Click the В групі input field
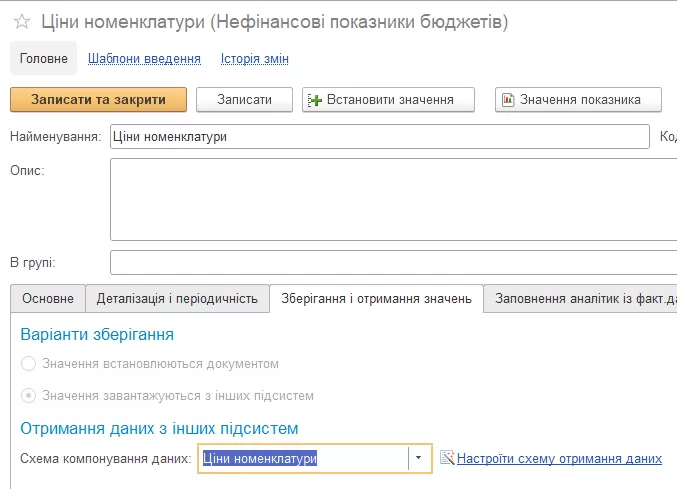This screenshot has height=489, width=677. 393,262
